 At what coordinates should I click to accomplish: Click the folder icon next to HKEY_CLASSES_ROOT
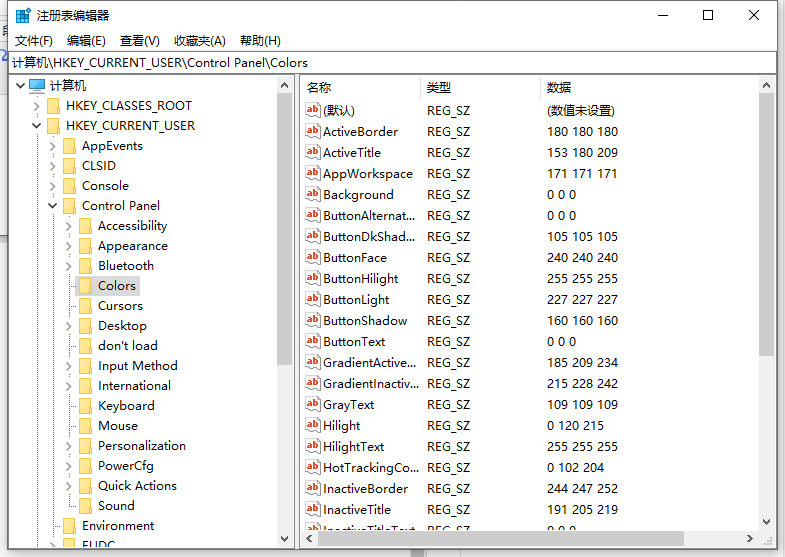click(53, 106)
